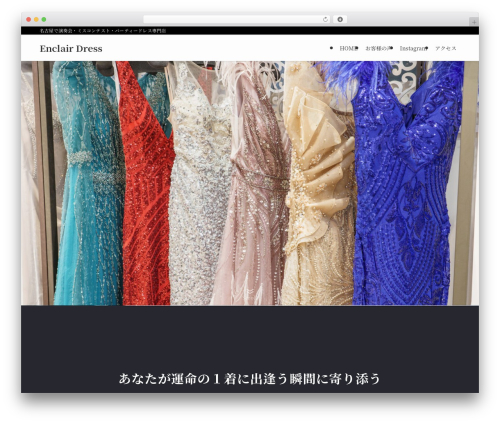Close window with red button
Screen dimensions: 500x423
click(x=29, y=20)
